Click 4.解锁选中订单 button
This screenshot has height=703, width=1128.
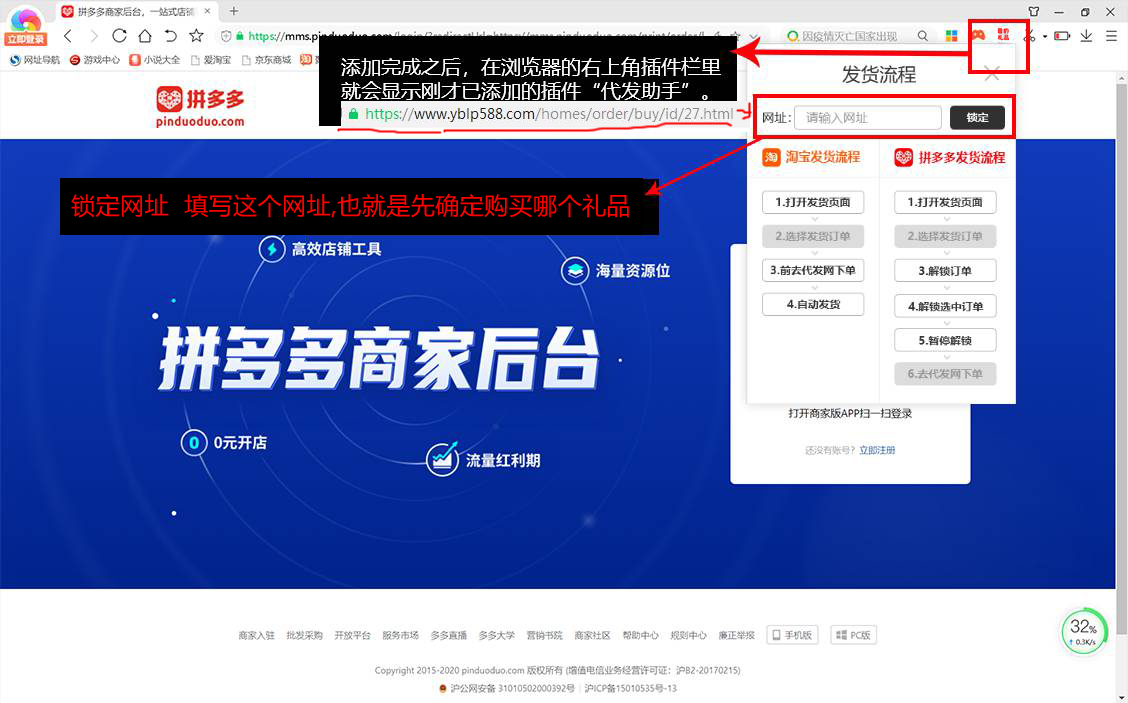point(945,307)
